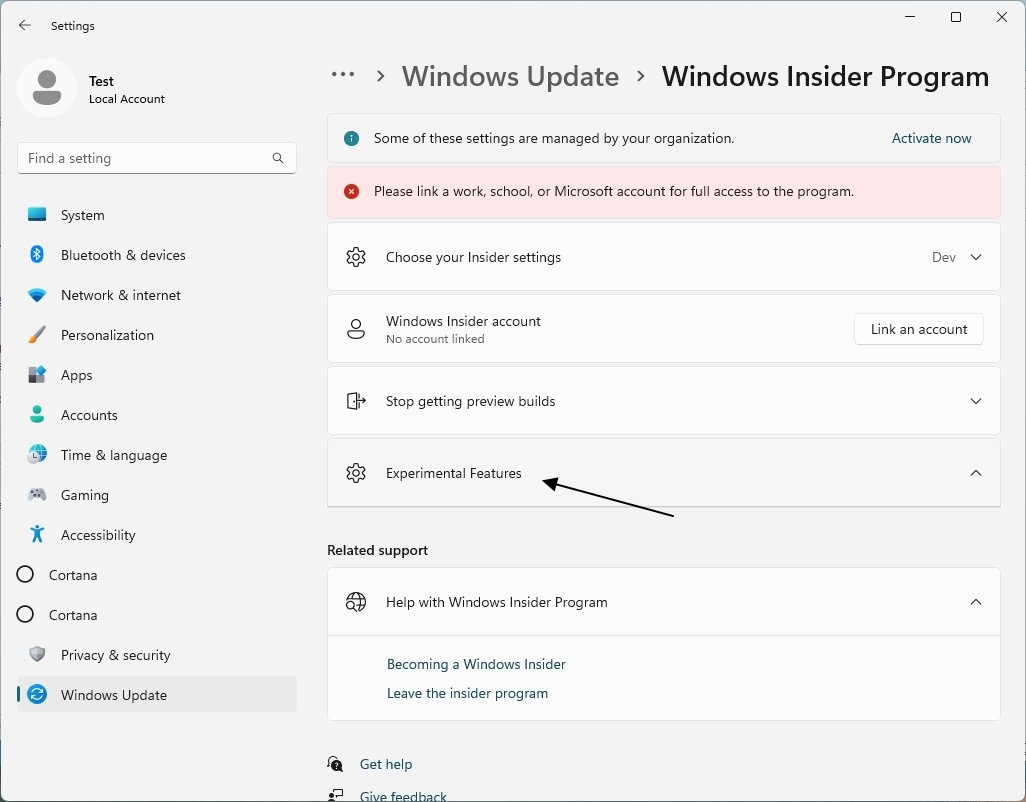
Task: Click Link an account button
Action: 919,329
